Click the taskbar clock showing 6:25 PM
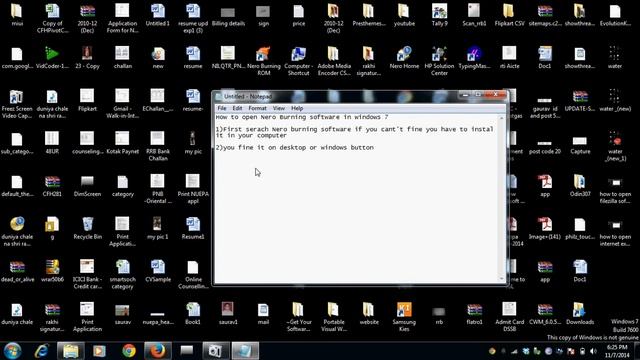The height and width of the screenshot is (360, 640). pyautogui.click(x=617, y=351)
